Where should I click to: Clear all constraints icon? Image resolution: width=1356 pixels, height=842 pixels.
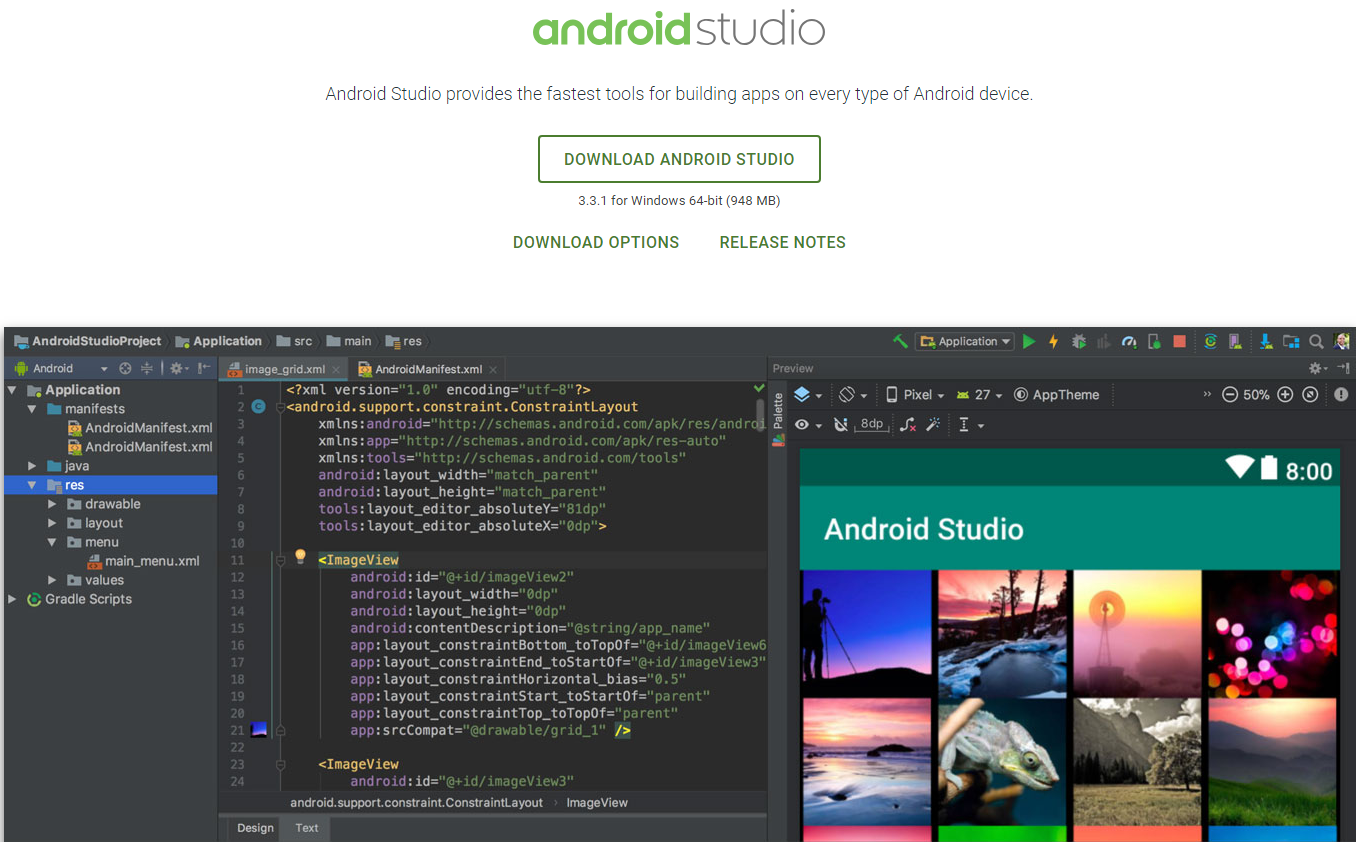908,425
